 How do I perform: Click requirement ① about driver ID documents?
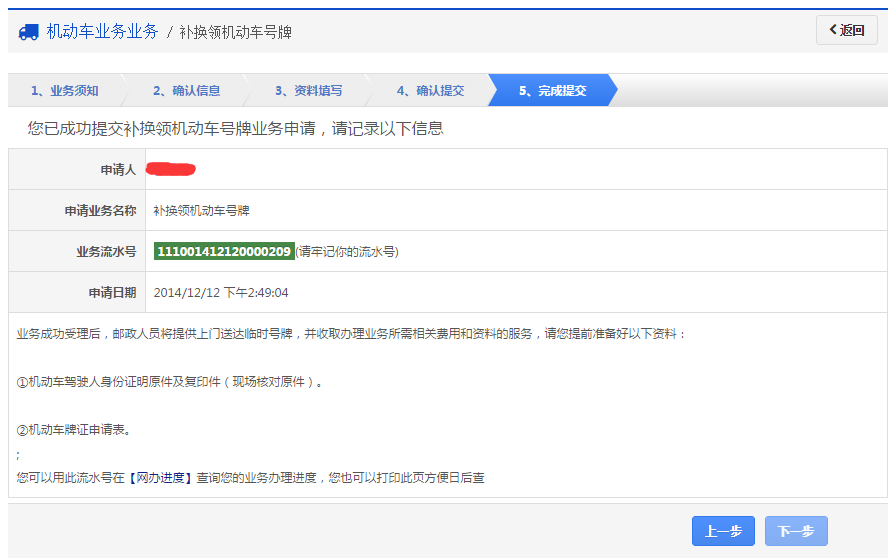pyautogui.click(x=170, y=382)
